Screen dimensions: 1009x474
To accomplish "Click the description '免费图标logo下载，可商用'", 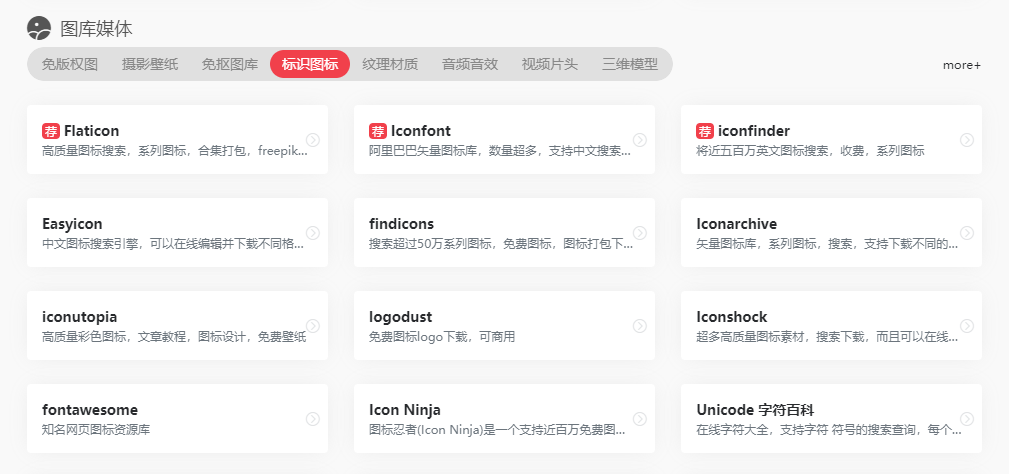I will [442, 338].
